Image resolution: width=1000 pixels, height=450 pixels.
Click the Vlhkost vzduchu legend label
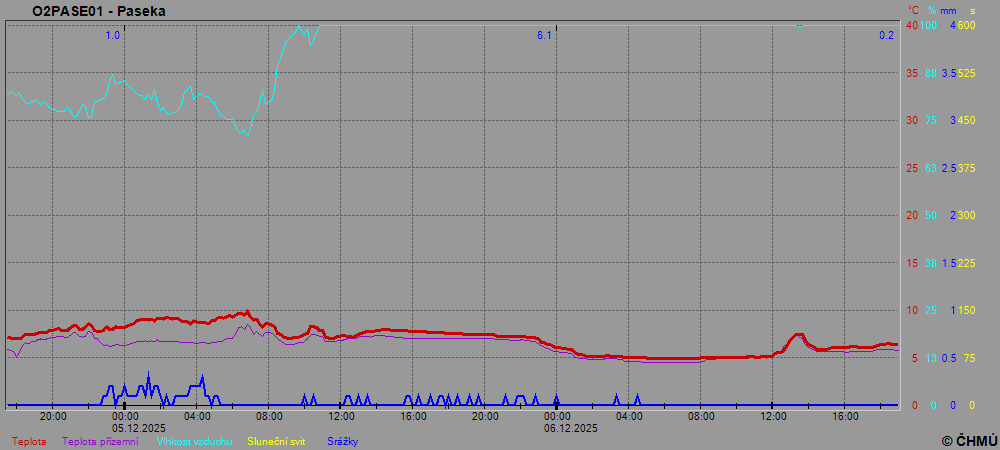196,441
